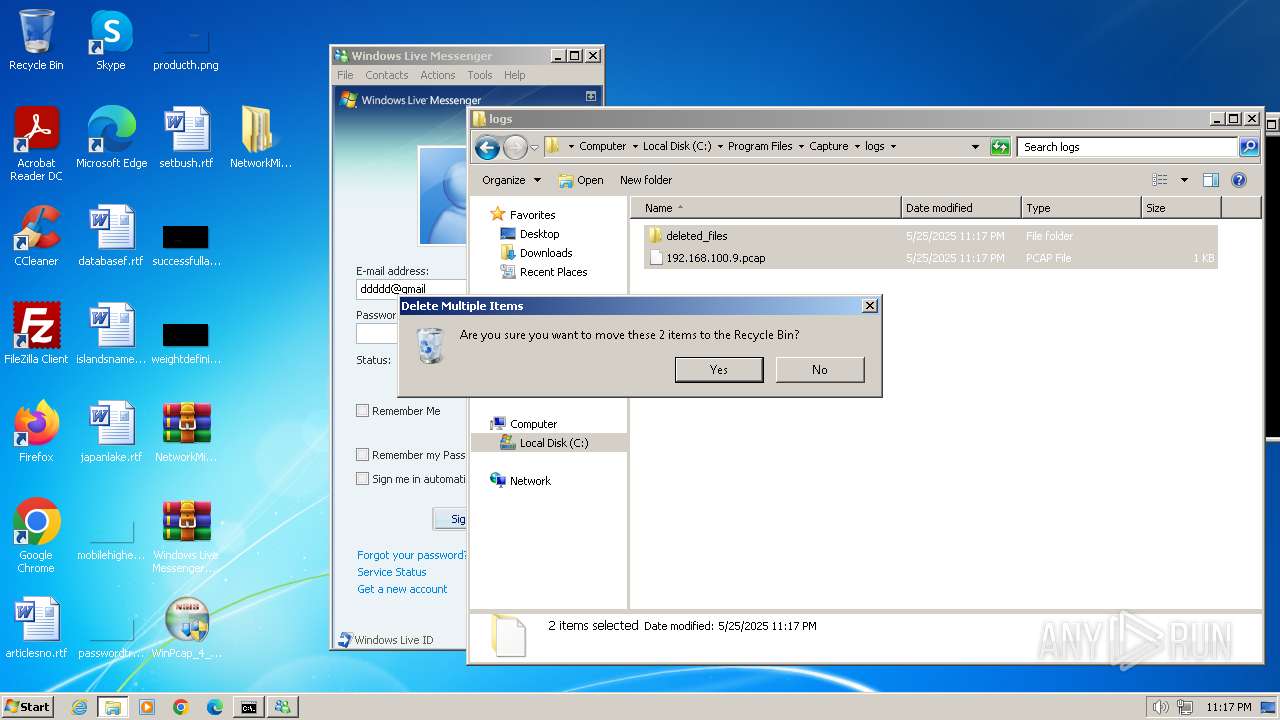Focus the Search logs field
The image size is (1280, 720).
tap(1128, 147)
